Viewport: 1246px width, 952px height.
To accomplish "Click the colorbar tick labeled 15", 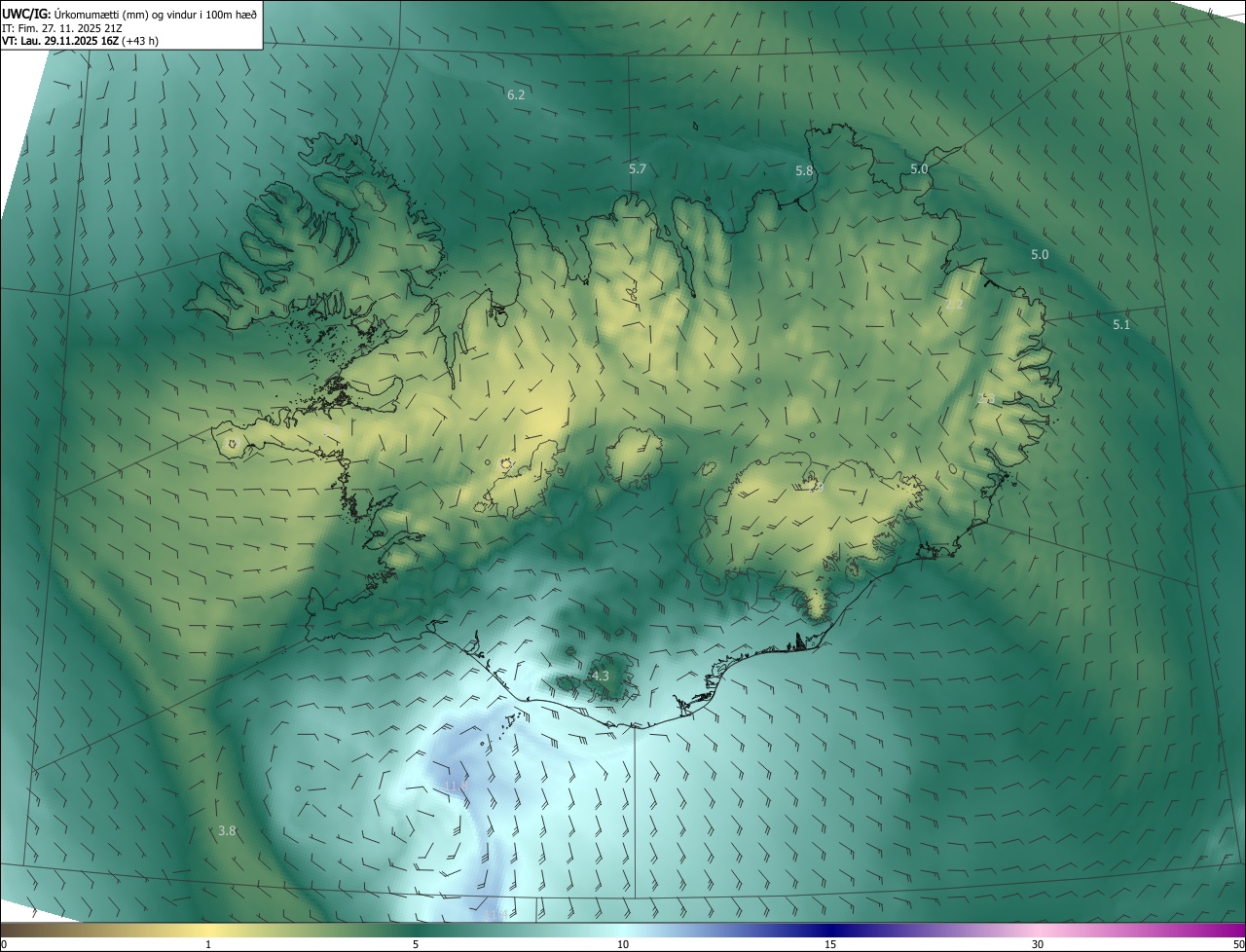I will [830, 944].
